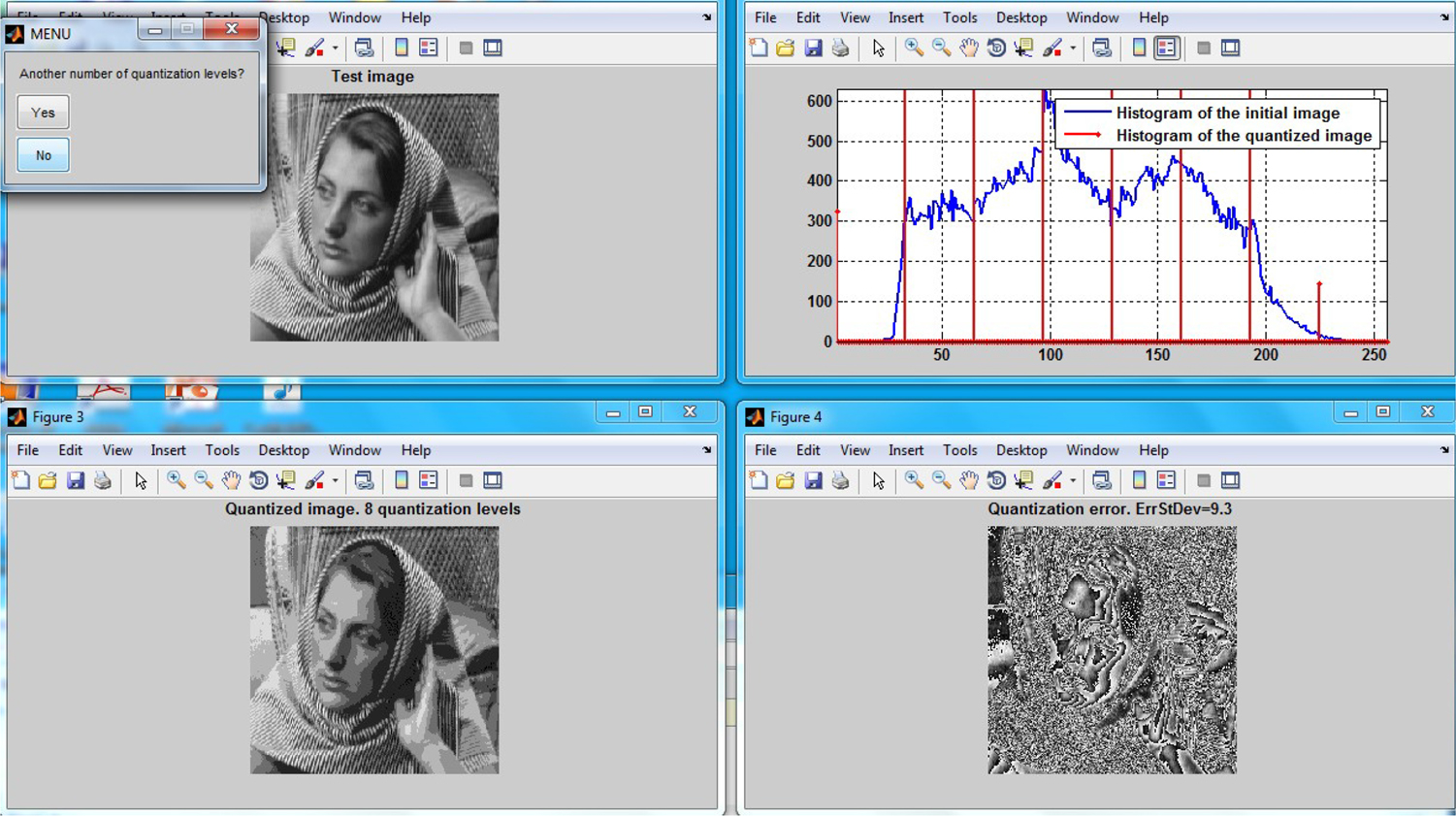Click New Figure icon in Figure 3
1456x816 pixels.
click(x=20, y=480)
